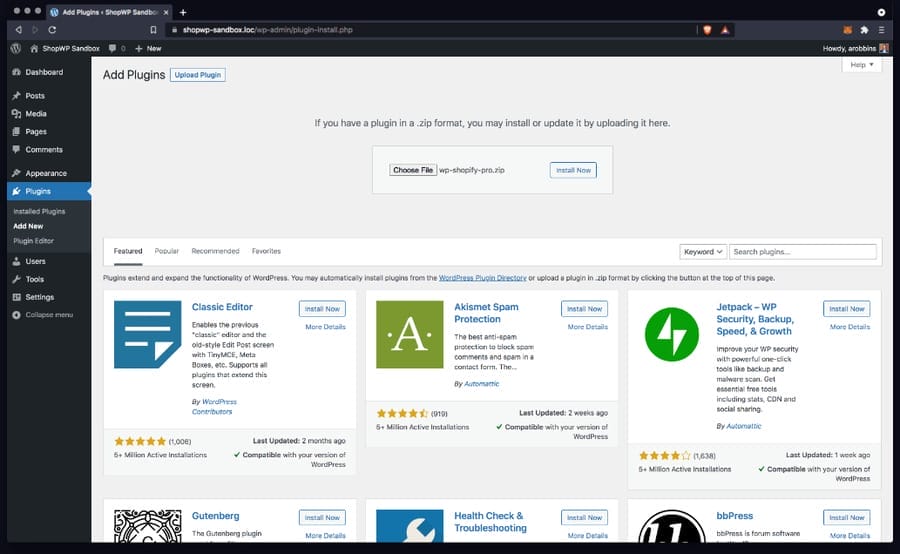900x554 pixels.
Task: Click the Choose File button
Action: pos(413,170)
